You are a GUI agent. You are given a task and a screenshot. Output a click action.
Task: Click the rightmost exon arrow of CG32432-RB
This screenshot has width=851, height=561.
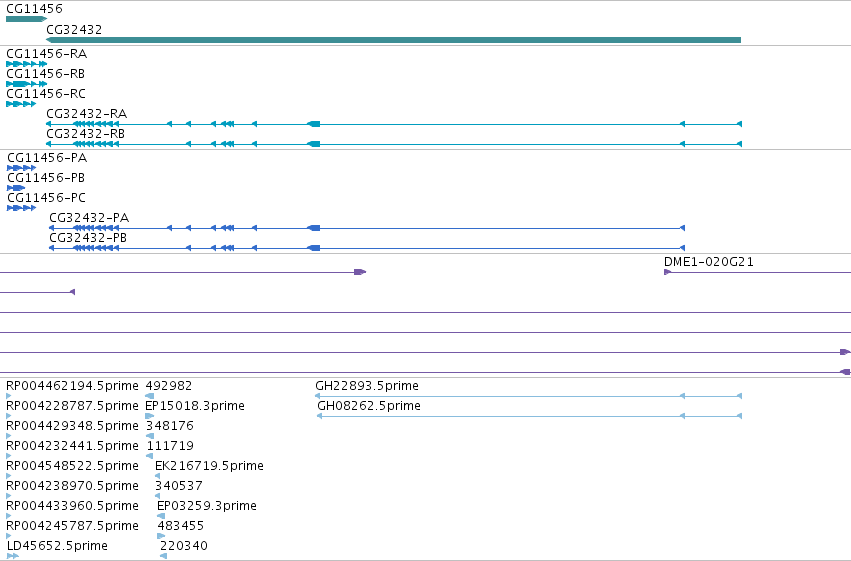coord(739,144)
